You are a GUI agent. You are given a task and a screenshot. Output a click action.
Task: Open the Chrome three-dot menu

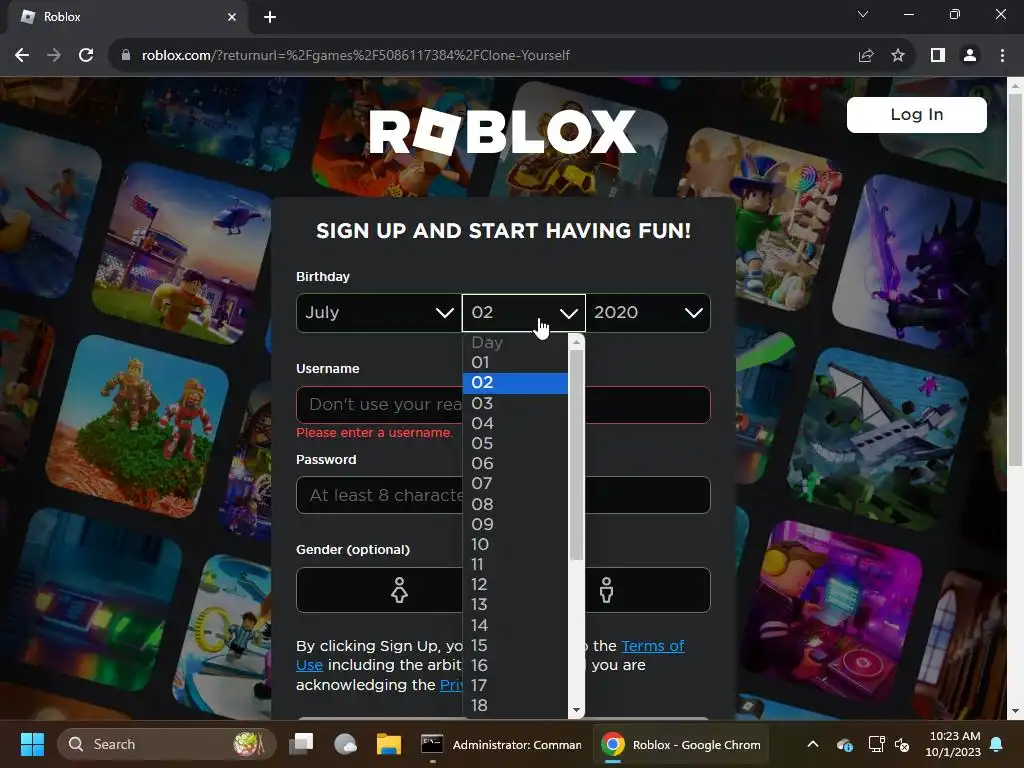[1002, 56]
